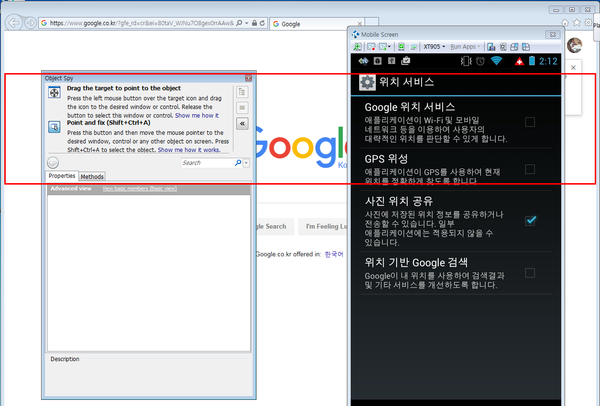The height and width of the screenshot is (406, 600).
Task: Enable the Google 위치 서비스 checkbox
Action: [x=530, y=122]
